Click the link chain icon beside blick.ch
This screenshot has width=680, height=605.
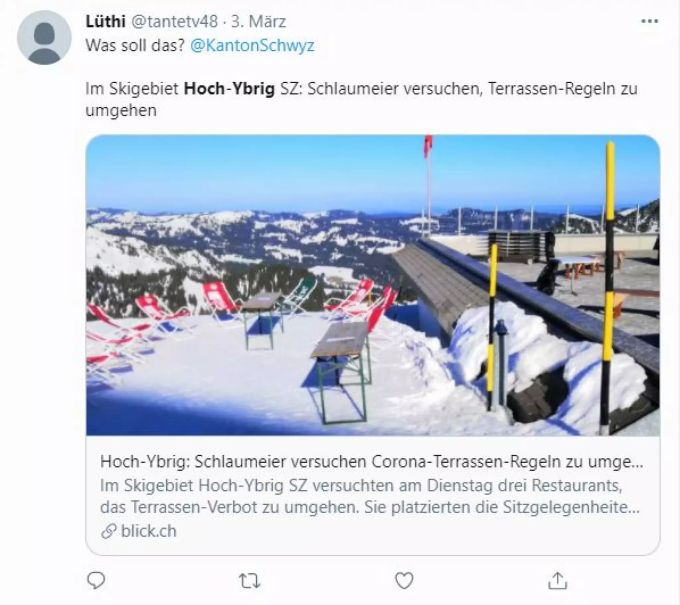click(108, 531)
